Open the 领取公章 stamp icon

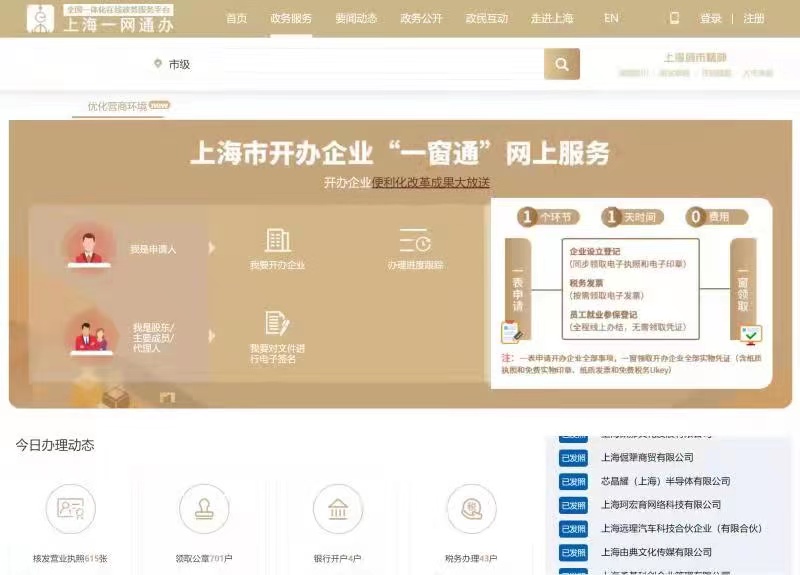tap(203, 510)
